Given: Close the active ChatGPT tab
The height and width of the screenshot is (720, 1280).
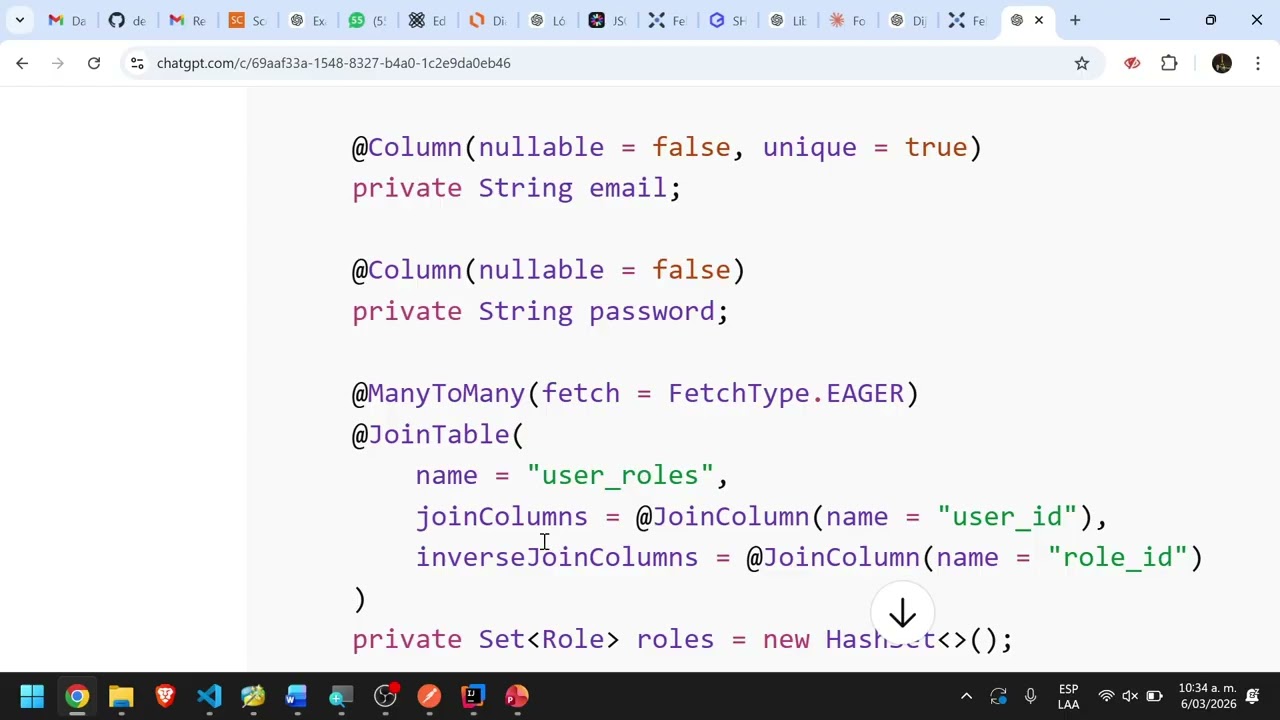Looking at the screenshot, I should coord(1038,20).
